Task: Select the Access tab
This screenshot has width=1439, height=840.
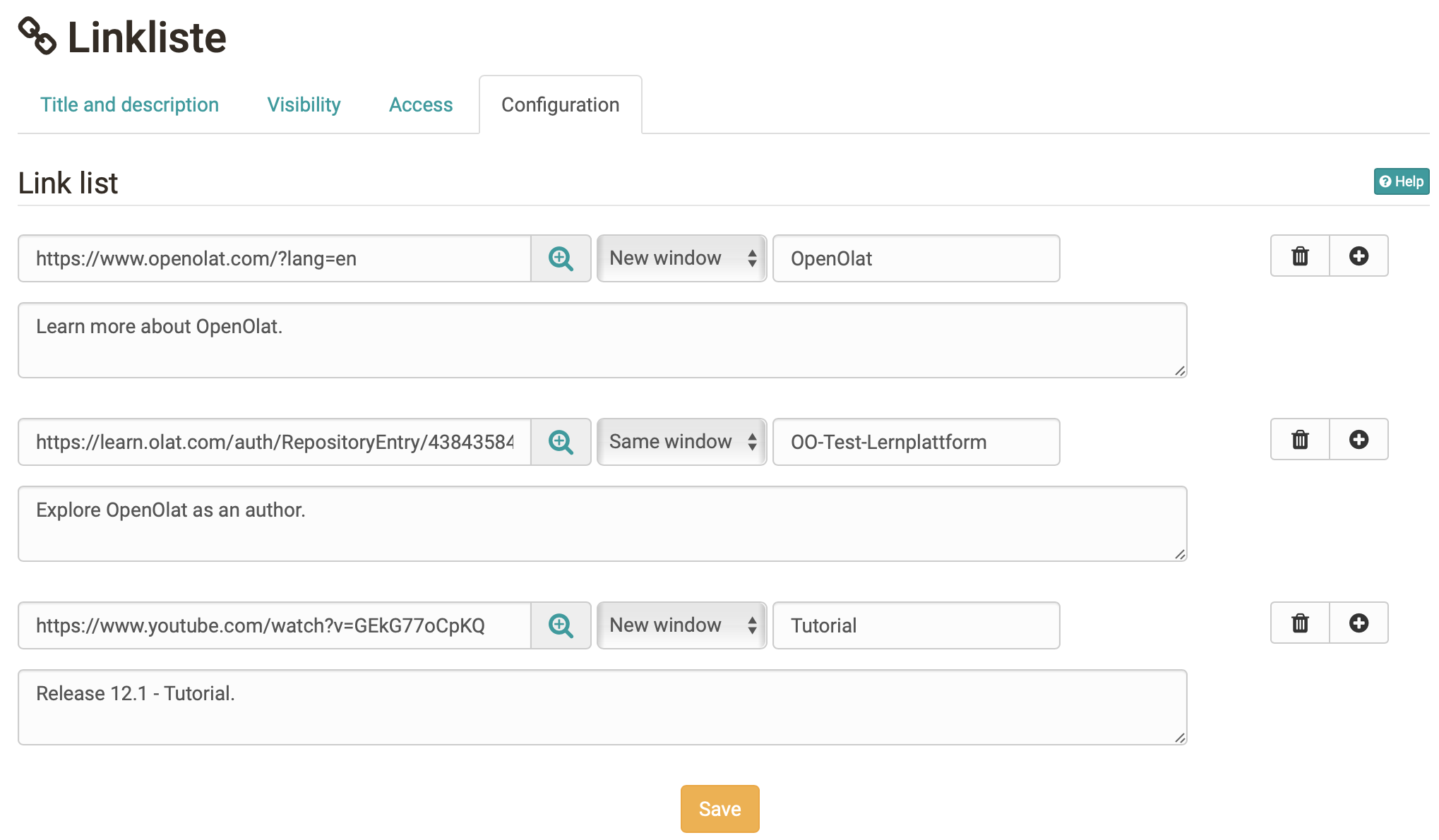Action: 420,104
